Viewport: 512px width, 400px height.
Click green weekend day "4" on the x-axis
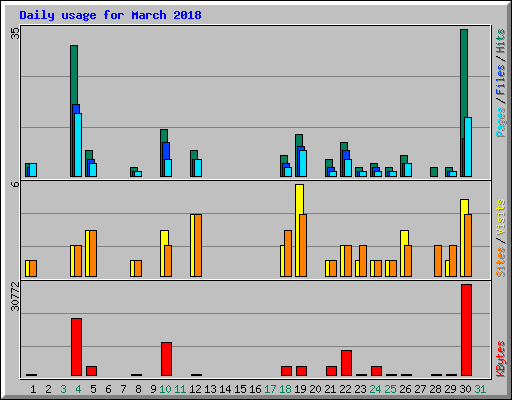coord(78,389)
